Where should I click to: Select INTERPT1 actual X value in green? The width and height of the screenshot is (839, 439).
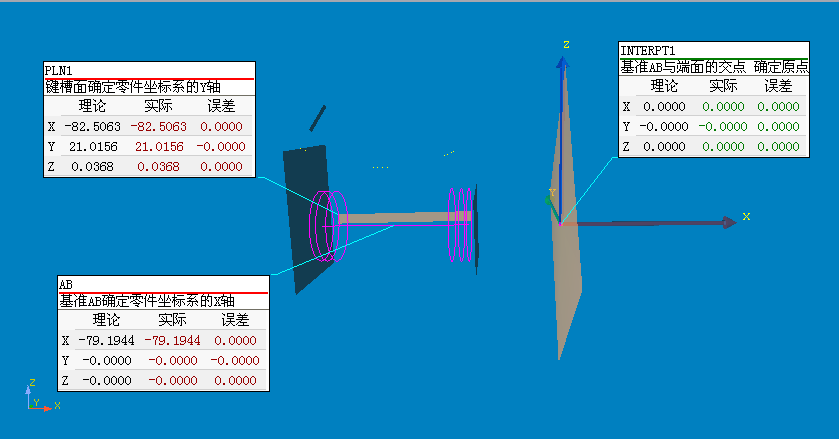[x=723, y=107]
